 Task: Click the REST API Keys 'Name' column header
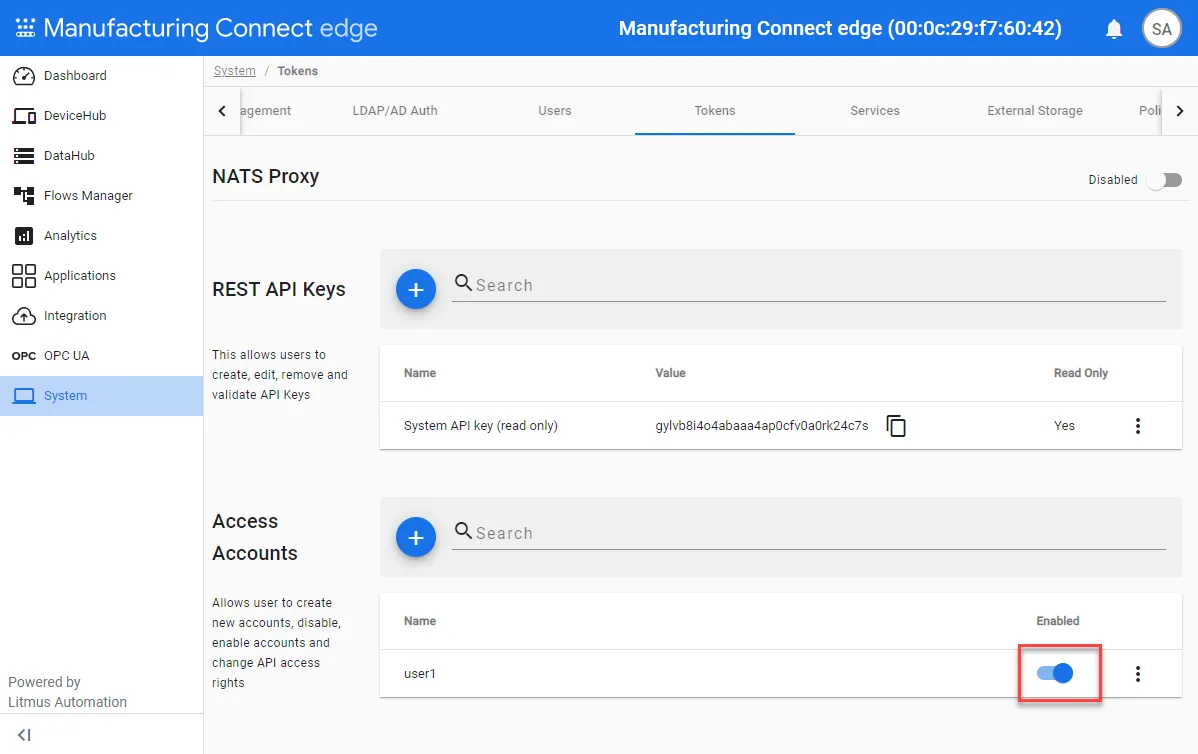[419, 373]
